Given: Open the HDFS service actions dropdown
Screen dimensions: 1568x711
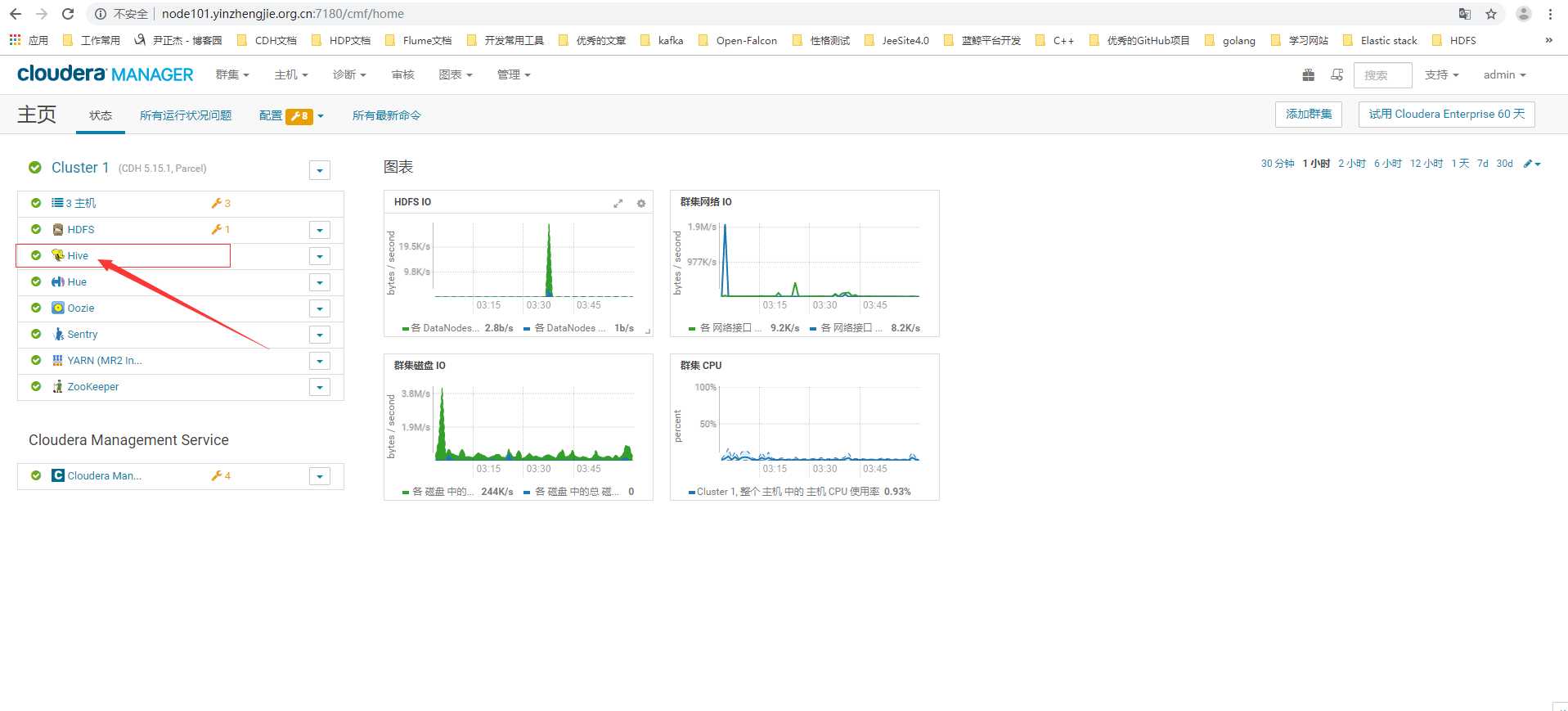Looking at the screenshot, I should point(320,231).
